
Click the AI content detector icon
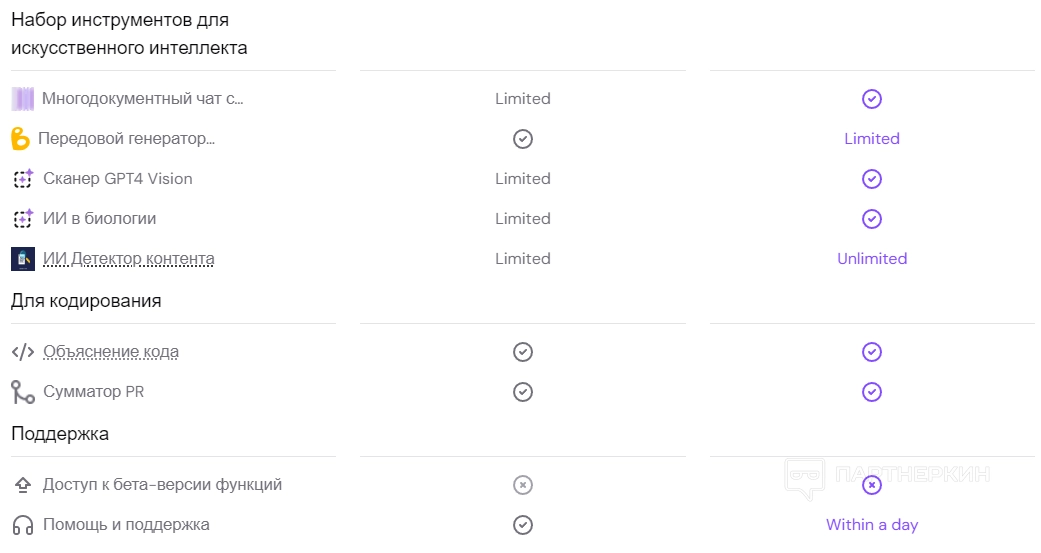(23, 259)
